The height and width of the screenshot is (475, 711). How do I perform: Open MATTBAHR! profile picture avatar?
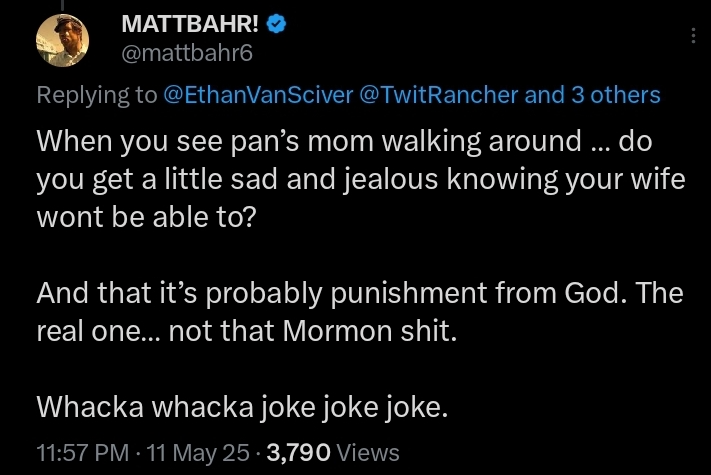tap(63, 41)
